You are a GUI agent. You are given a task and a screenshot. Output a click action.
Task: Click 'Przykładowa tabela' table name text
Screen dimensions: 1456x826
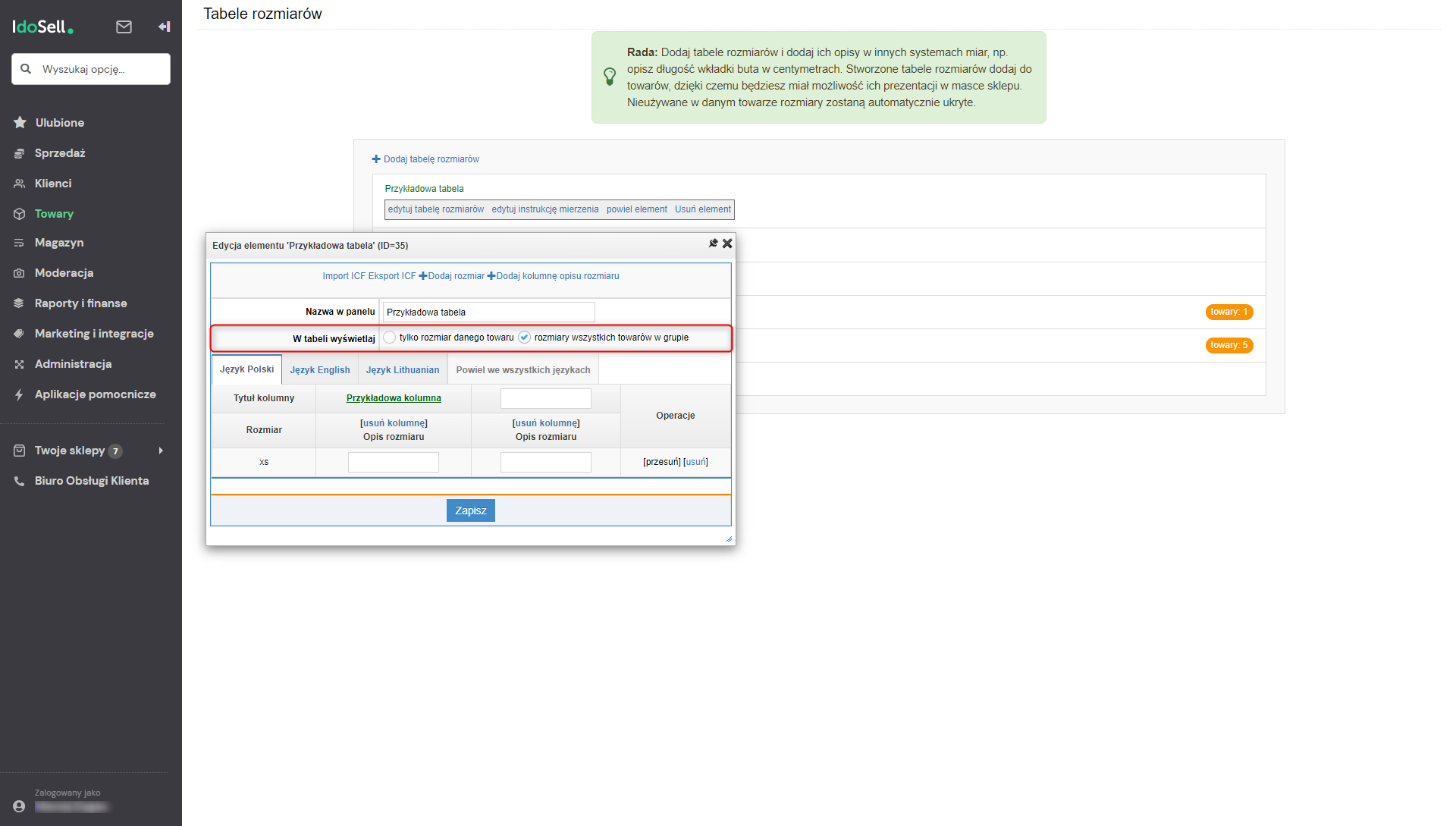pos(424,189)
